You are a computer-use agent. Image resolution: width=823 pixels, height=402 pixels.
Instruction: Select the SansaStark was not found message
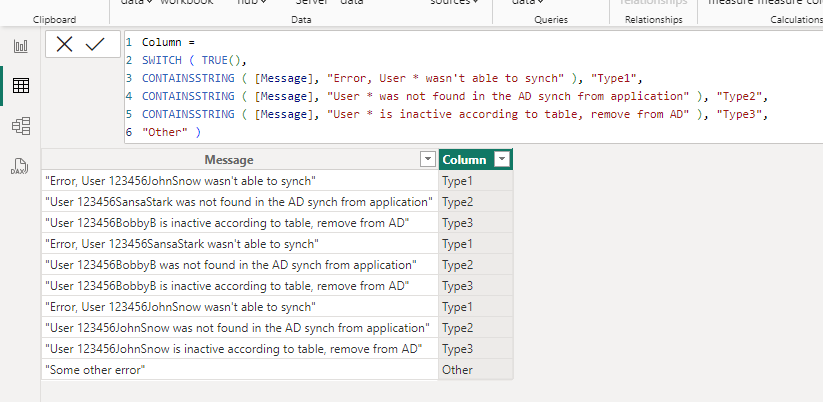coord(240,202)
